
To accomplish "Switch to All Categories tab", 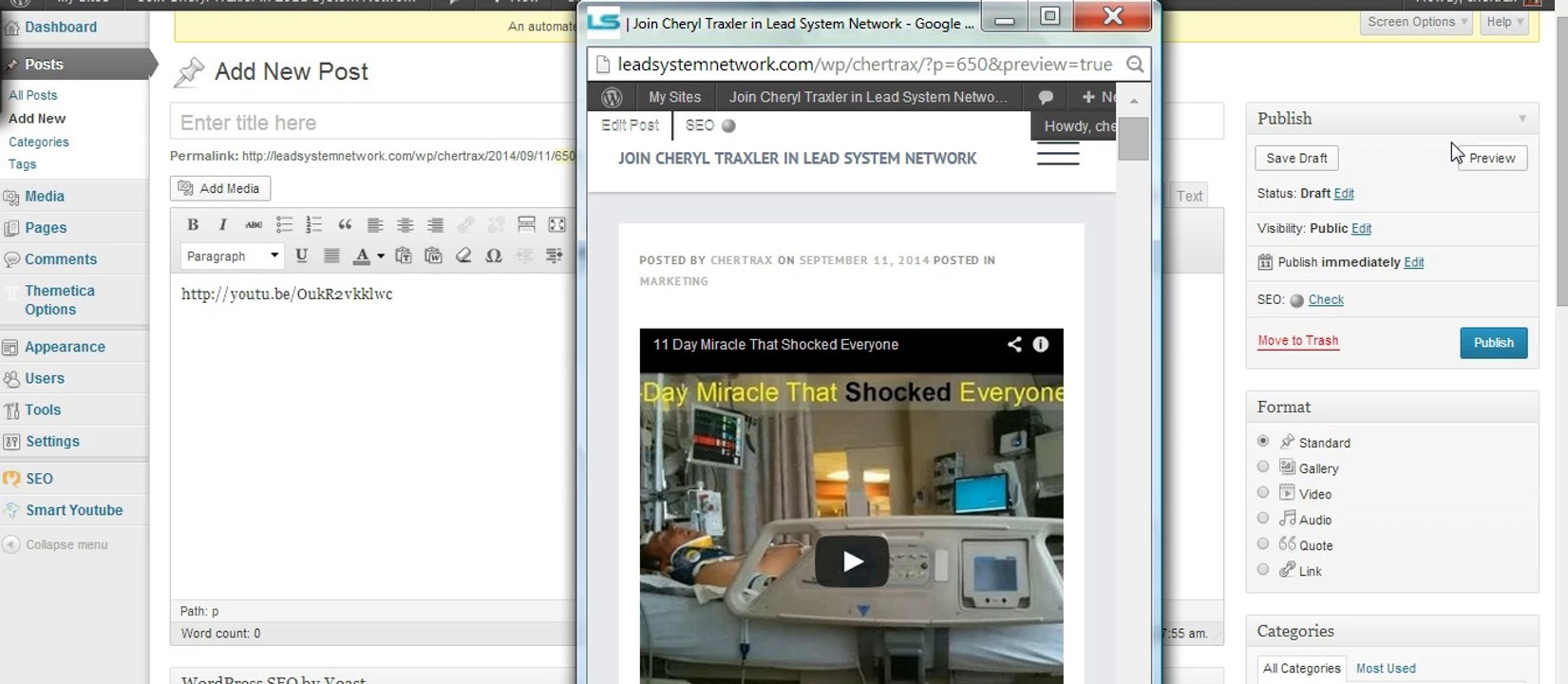I will pyautogui.click(x=1301, y=669).
